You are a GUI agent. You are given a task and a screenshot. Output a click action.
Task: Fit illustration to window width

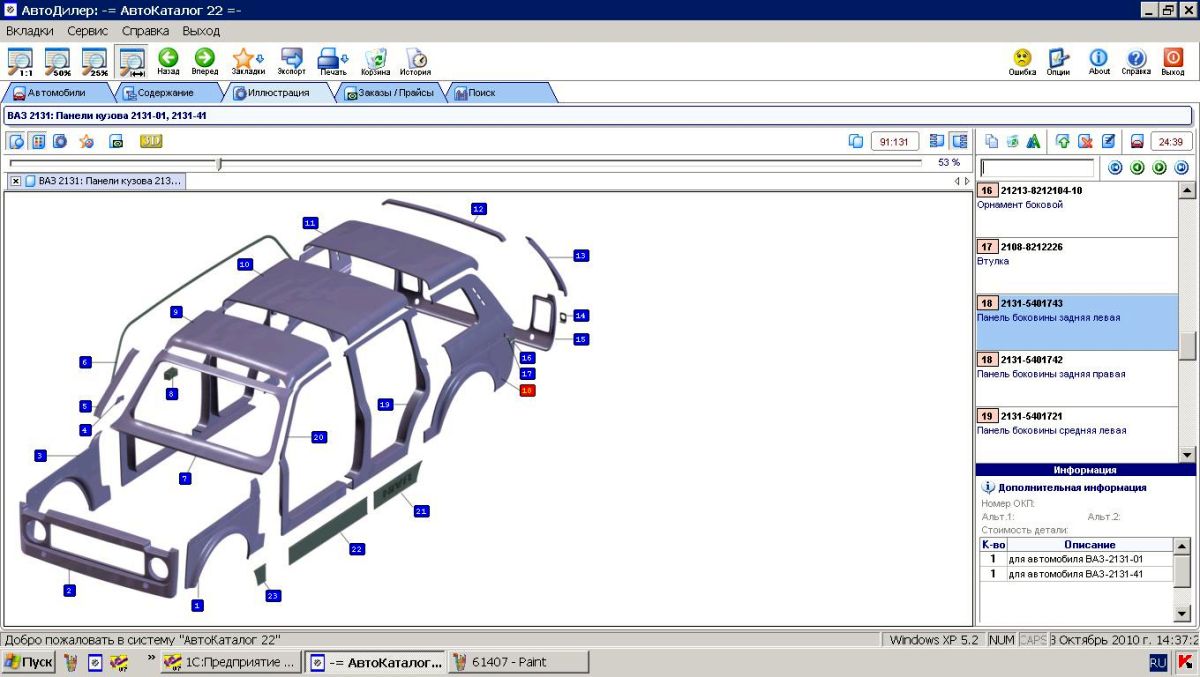(131, 61)
